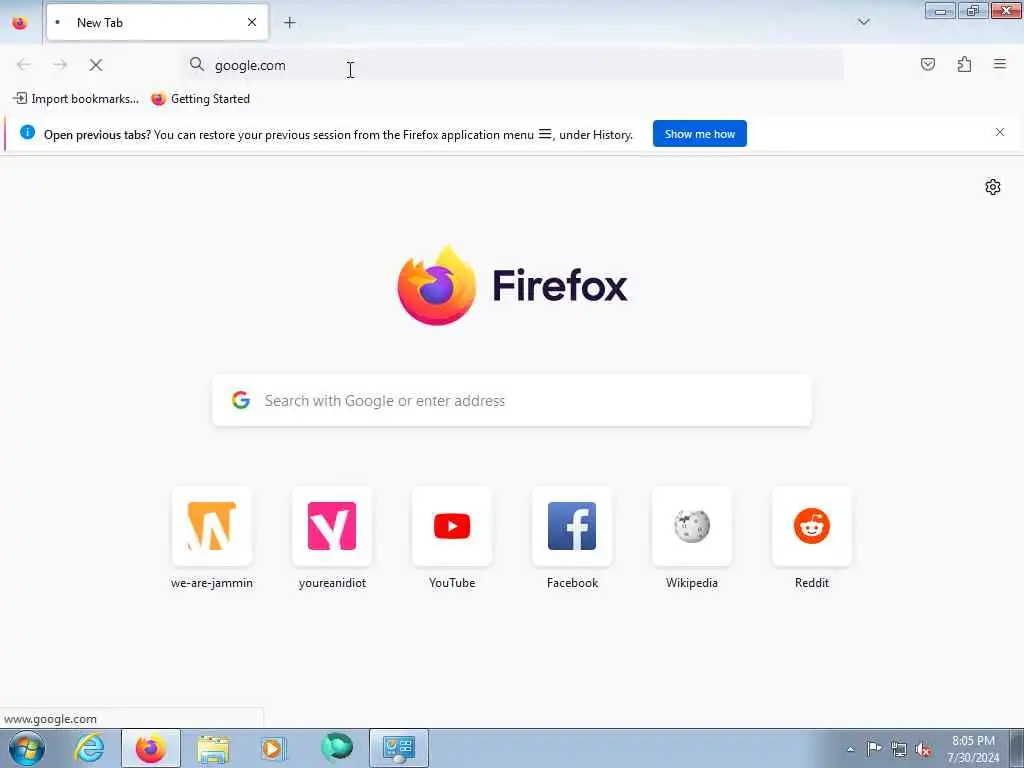The image size is (1024, 768).
Task: Click the Facebook label text
Action: point(572,583)
